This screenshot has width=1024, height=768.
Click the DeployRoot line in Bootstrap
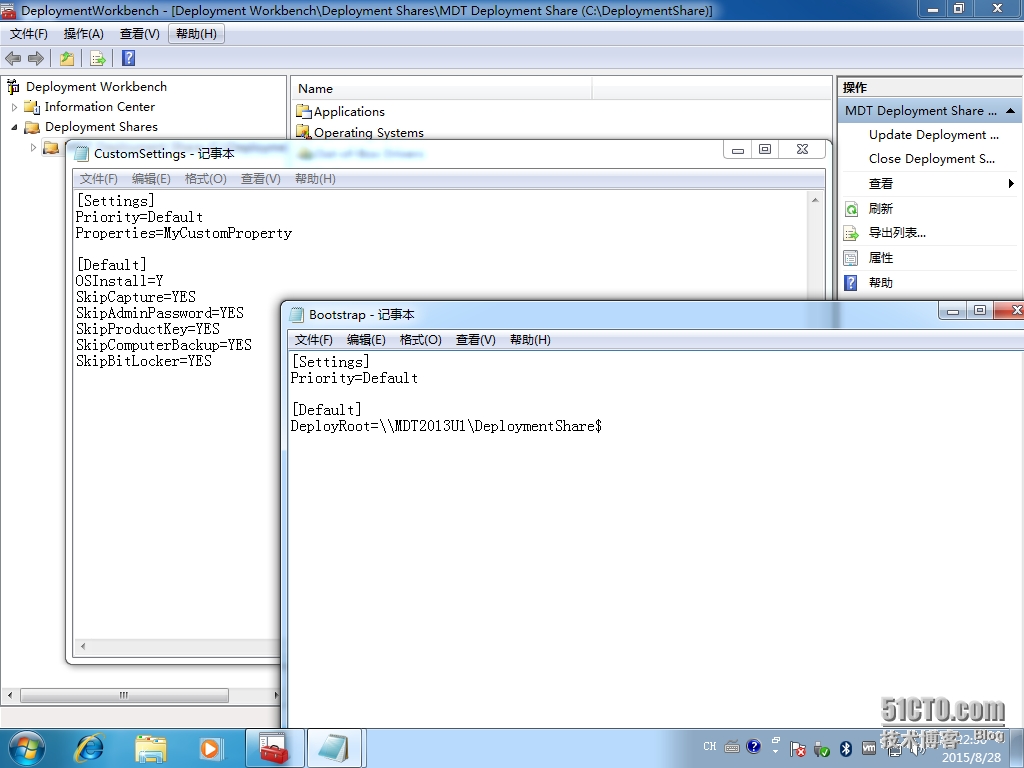point(446,426)
